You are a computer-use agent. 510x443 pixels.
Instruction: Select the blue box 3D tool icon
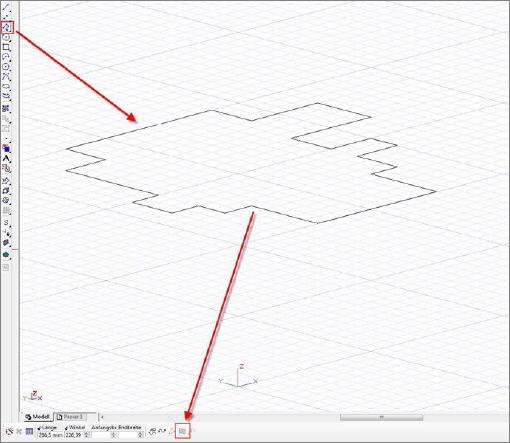pos(6,148)
